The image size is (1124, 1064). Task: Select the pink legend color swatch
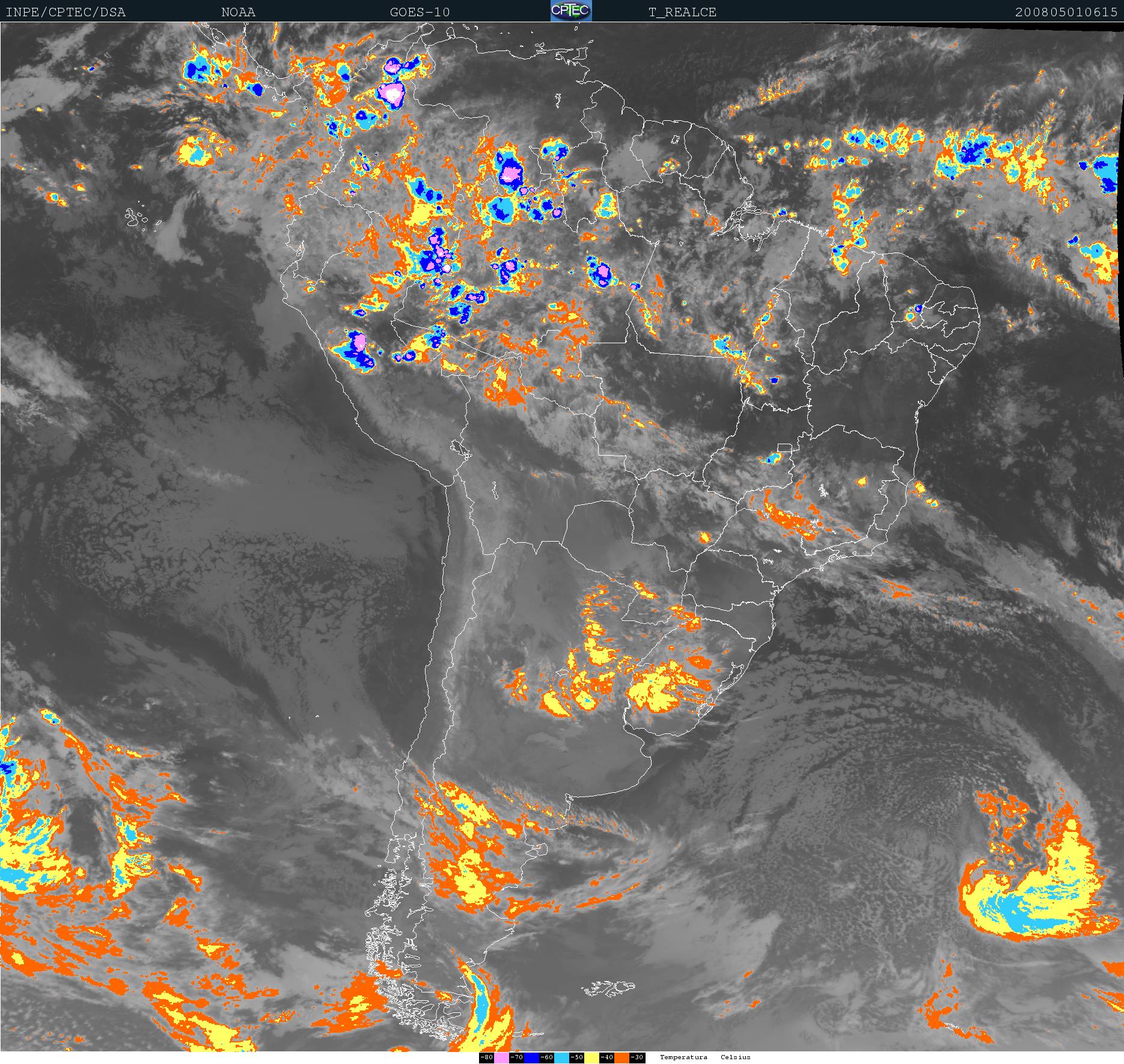pyautogui.click(x=501, y=1057)
